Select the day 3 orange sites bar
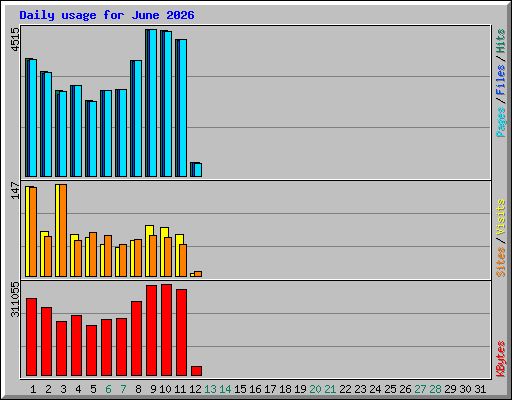Viewport: 512px width, 400px height. click(x=63, y=230)
